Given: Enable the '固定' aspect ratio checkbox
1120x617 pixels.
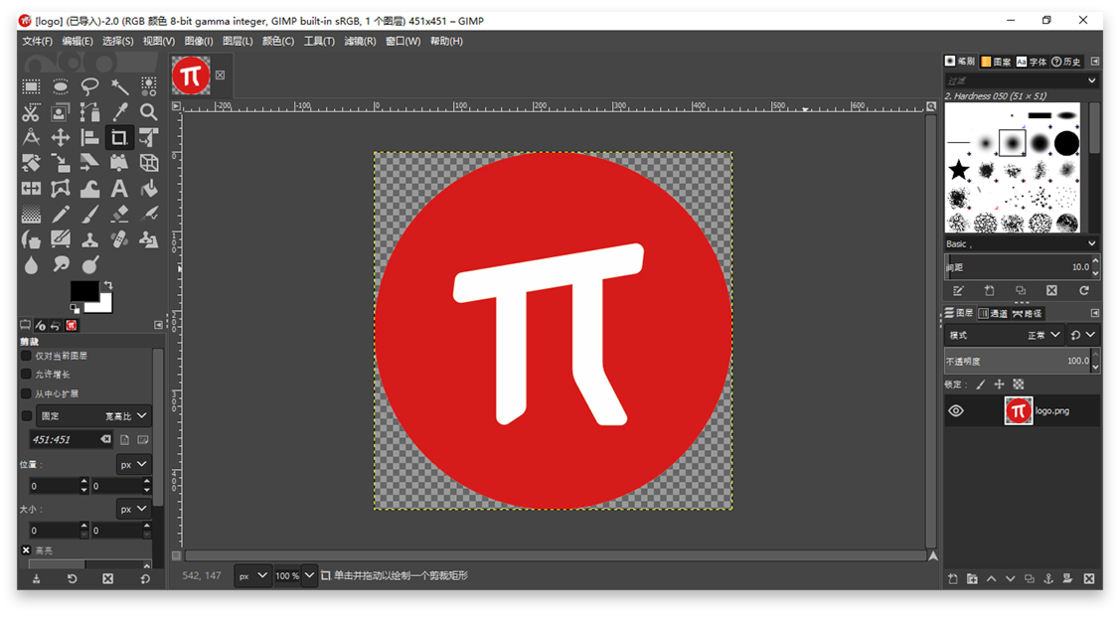Looking at the screenshot, I should [27, 416].
